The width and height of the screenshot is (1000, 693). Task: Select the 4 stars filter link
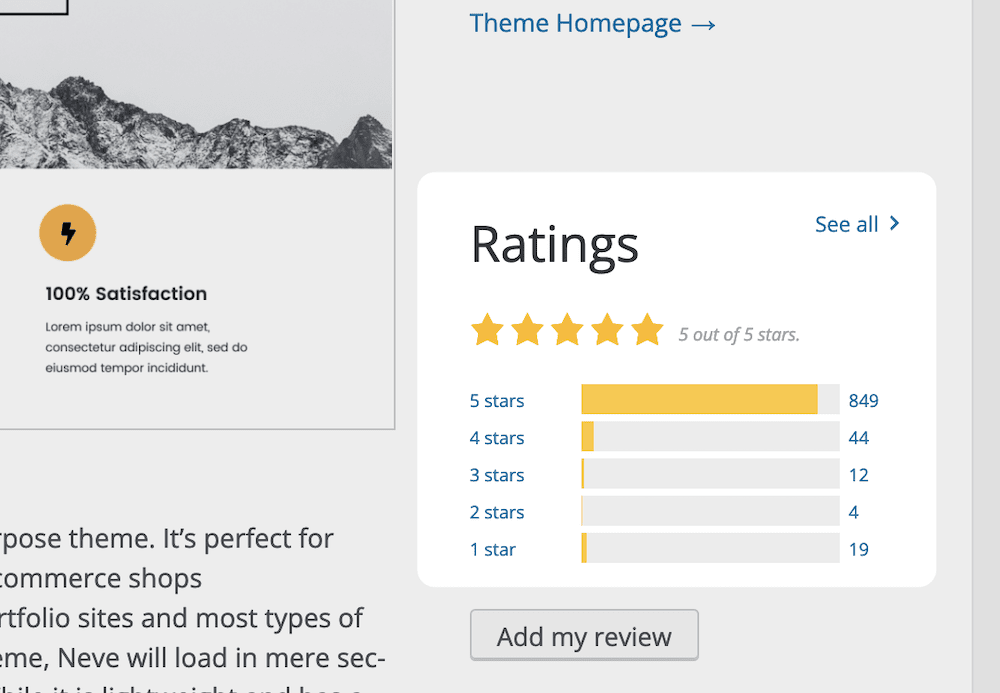pos(496,437)
